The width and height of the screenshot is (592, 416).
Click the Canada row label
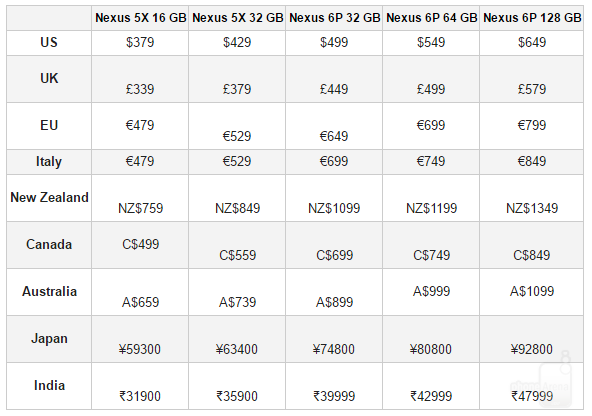pyautogui.click(x=49, y=244)
